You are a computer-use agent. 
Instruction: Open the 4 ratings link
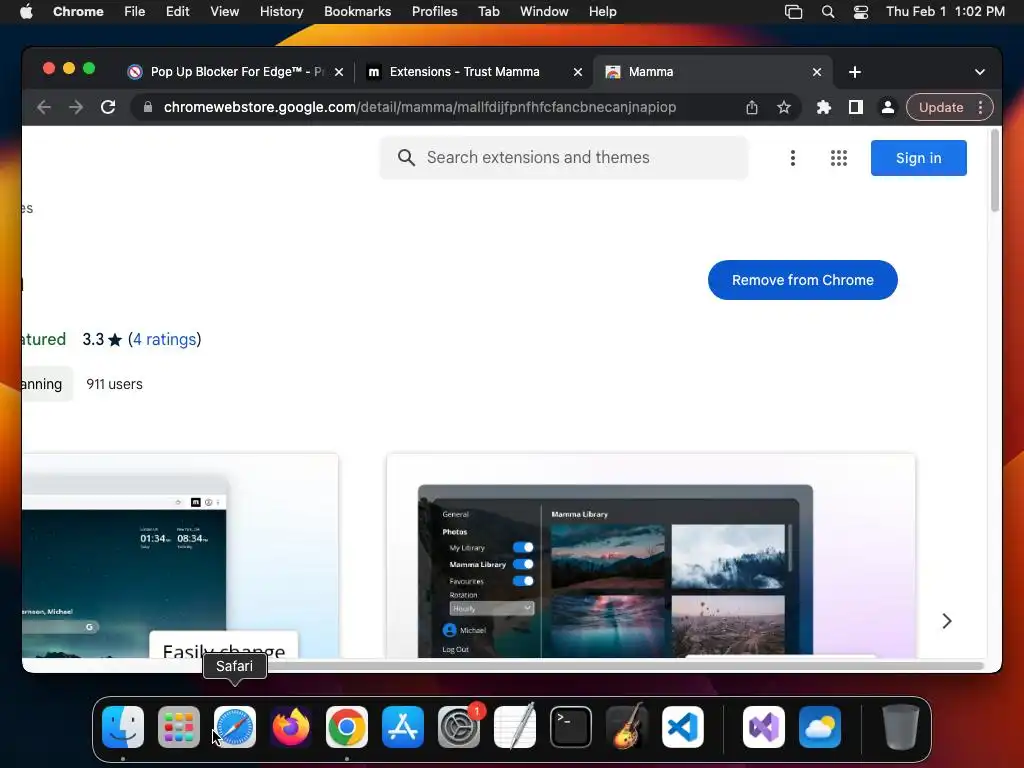pyautogui.click(x=165, y=340)
